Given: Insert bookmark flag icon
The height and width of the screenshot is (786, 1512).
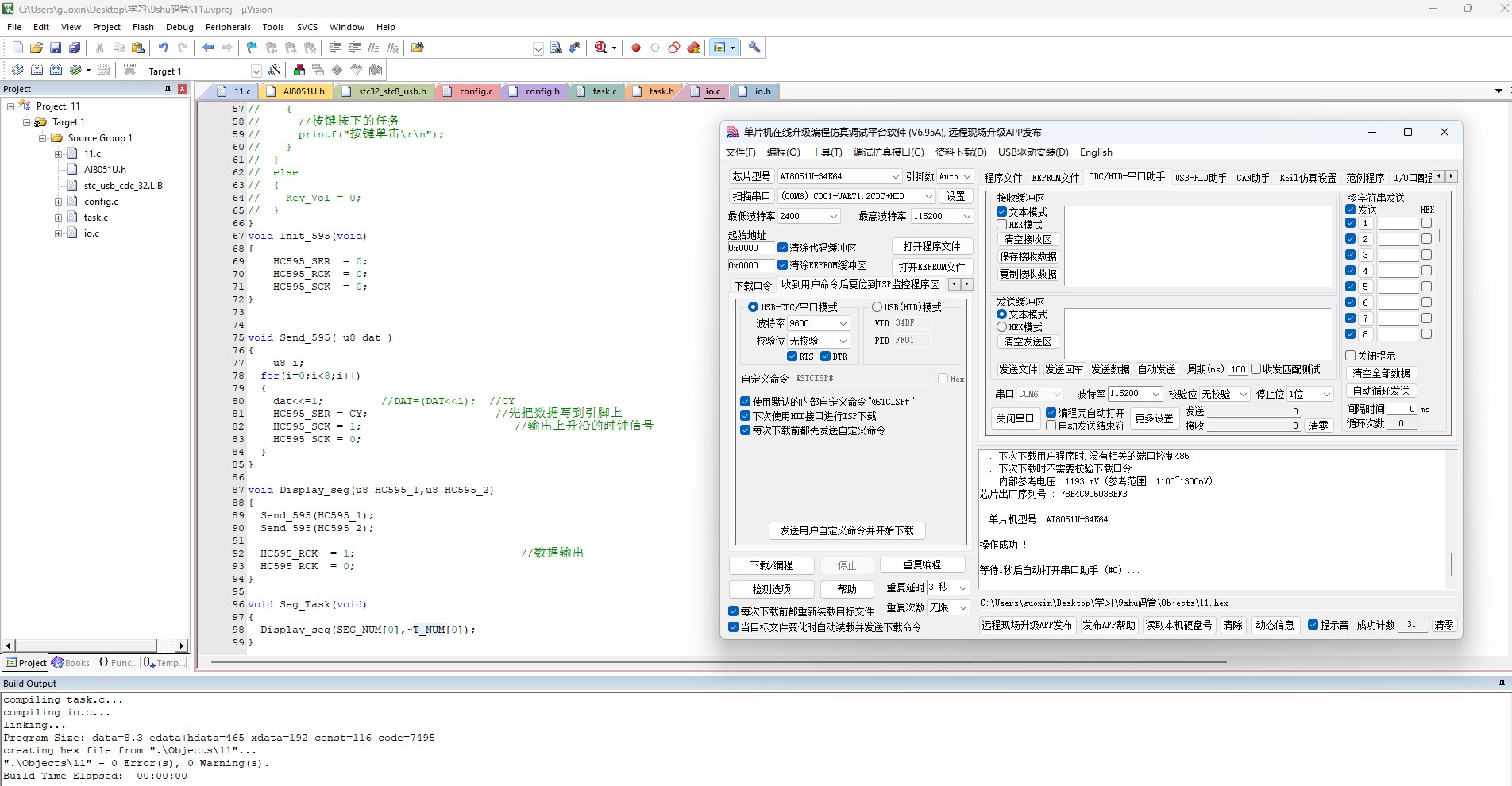Looking at the screenshot, I should point(252,48).
